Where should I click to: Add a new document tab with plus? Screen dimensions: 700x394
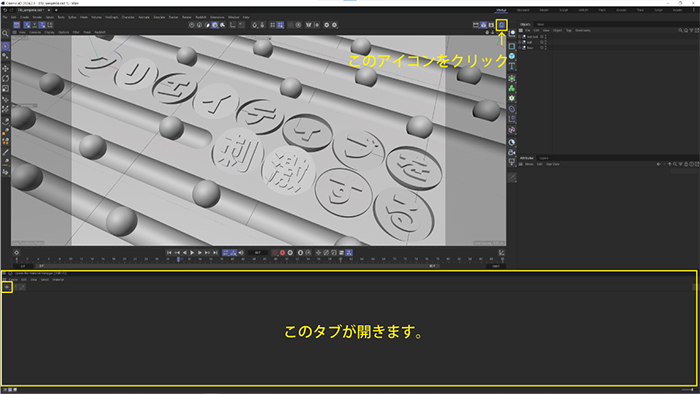[x=56, y=10]
